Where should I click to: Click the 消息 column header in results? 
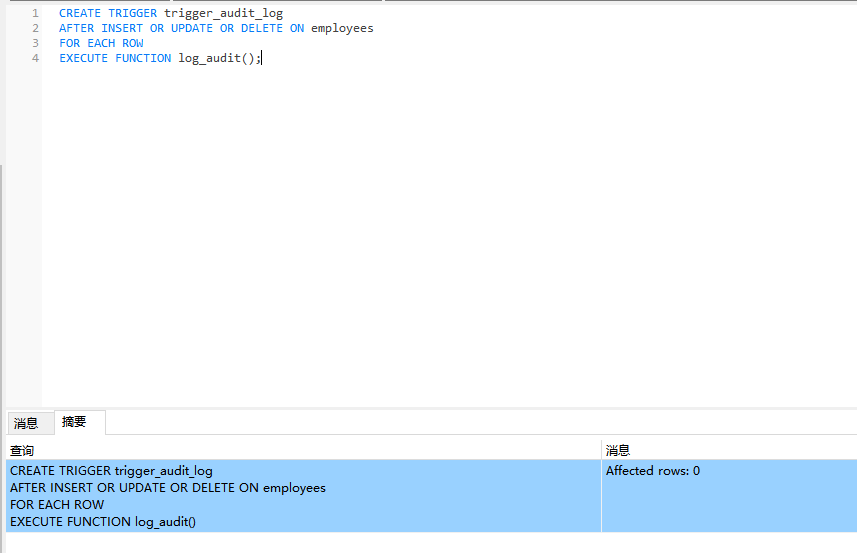point(729,450)
